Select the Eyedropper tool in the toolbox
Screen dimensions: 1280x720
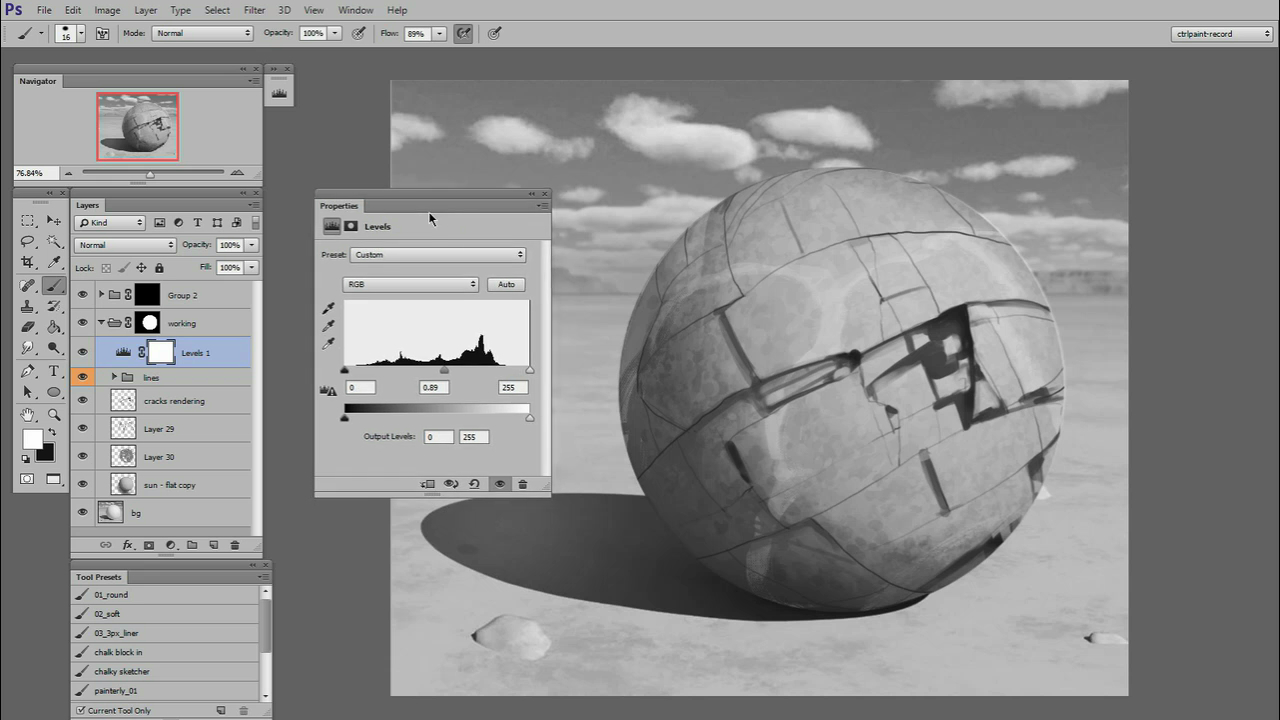[x=54, y=263]
